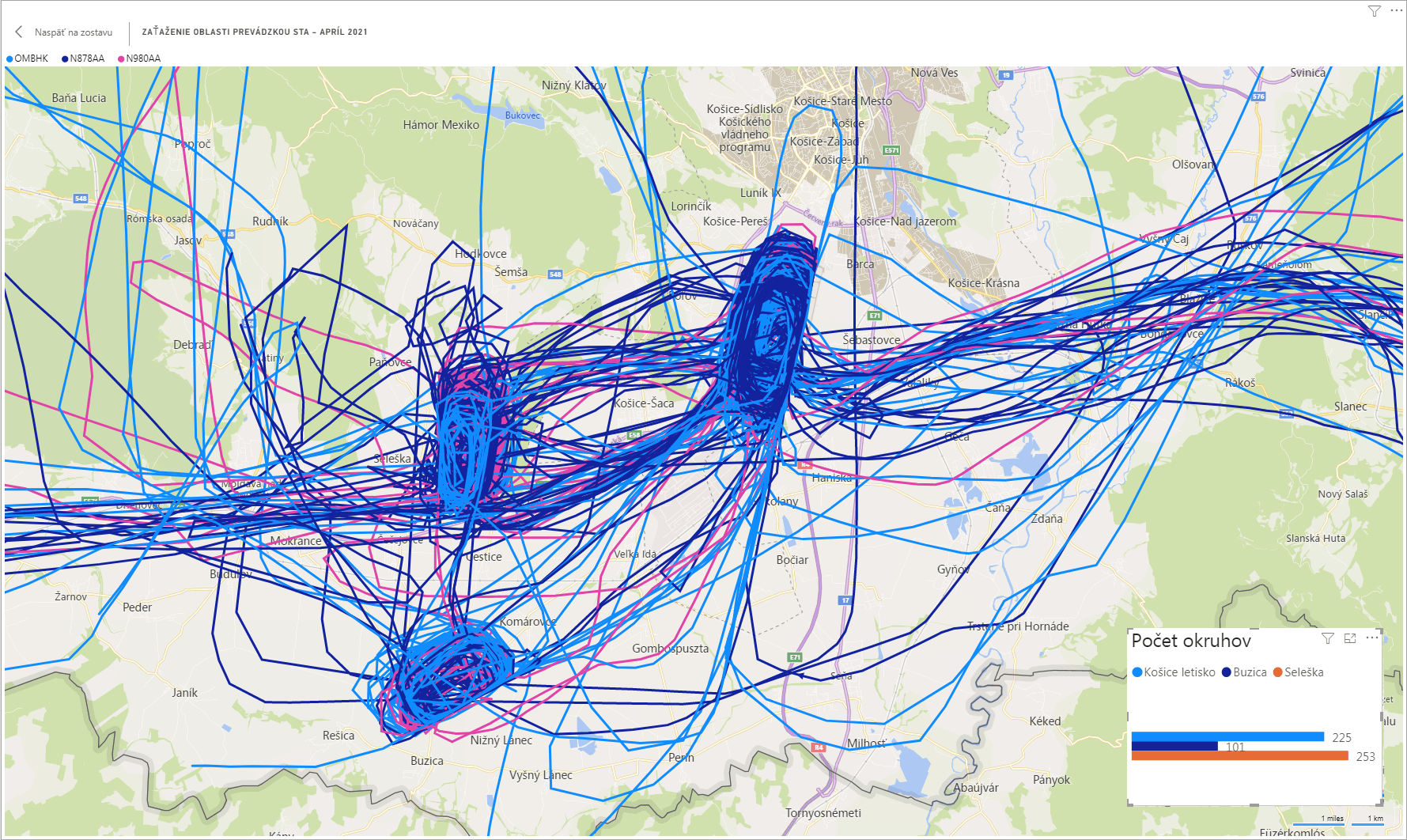Screen dimensions: 1407x840
Task: Click the 'Počet okruhov' chart title
Action: click(1191, 641)
